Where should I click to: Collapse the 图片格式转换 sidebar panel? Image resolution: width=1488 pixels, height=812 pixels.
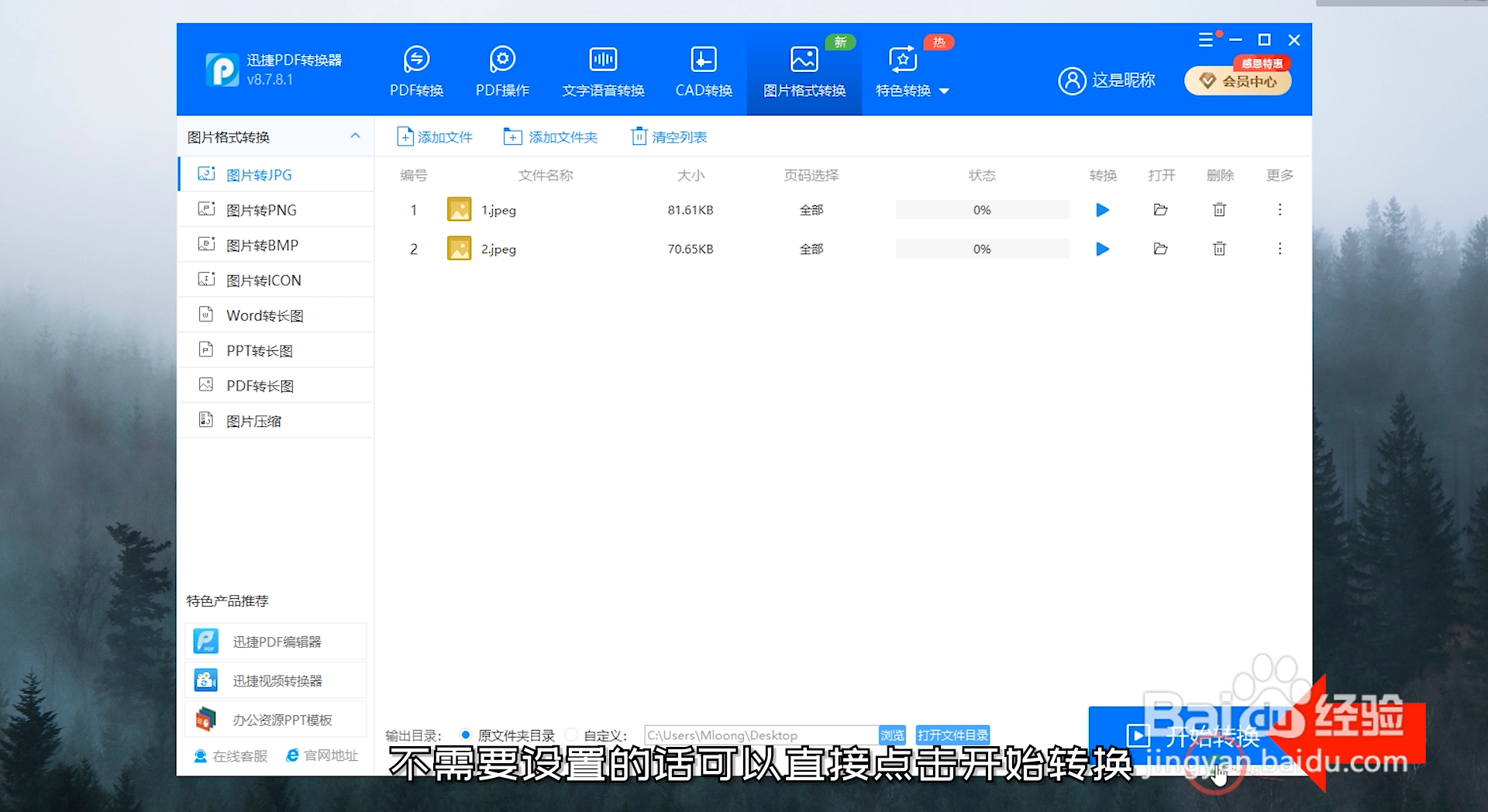click(x=356, y=136)
